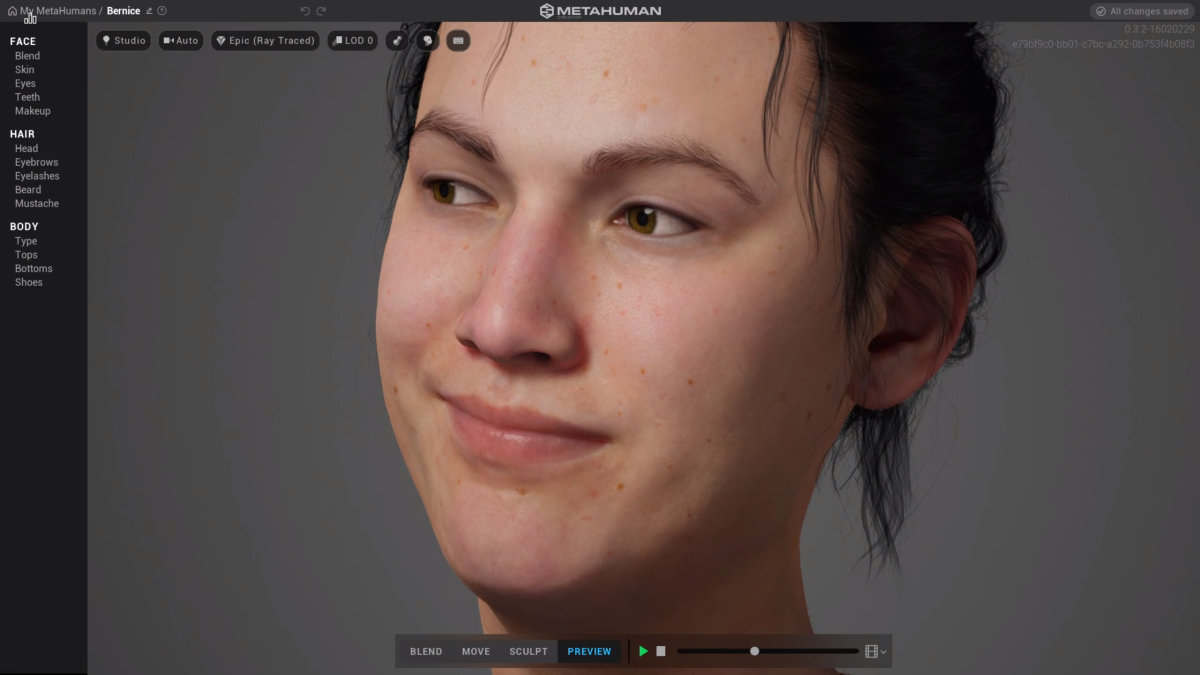Open the animation filmstrip selector dropdown
The height and width of the screenshot is (675, 1200).
click(x=876, y=651)
